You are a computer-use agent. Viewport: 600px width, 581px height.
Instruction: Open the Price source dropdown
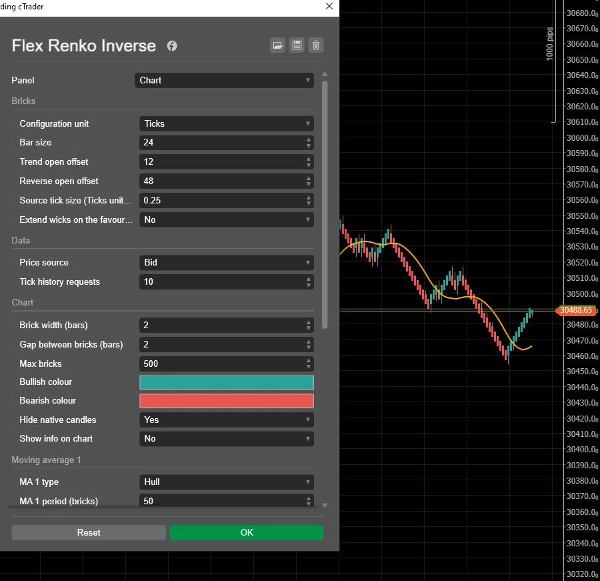point(227,263)
